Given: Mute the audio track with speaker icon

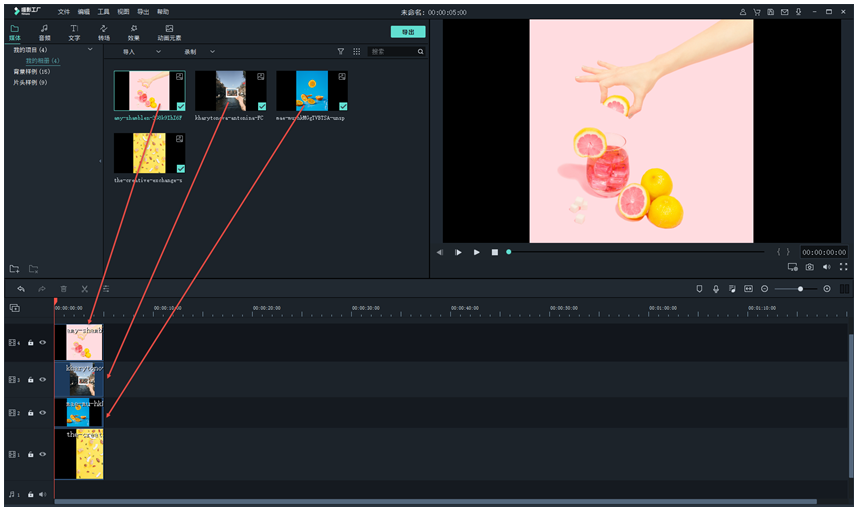Looking at the screenshot, I should (x=43, y=494).
